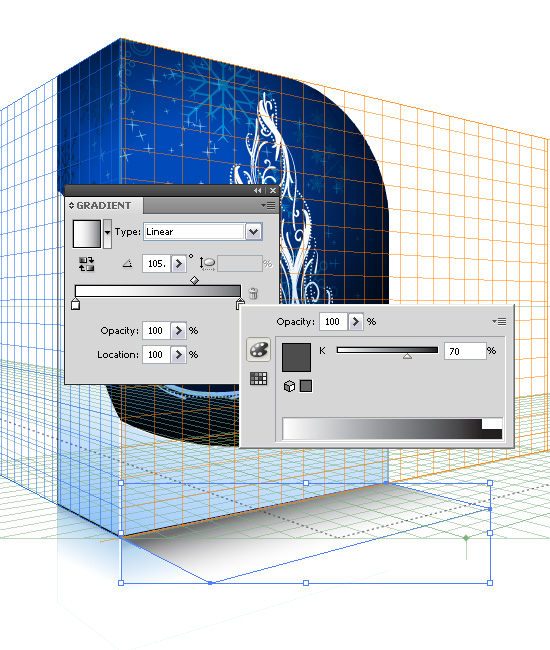Click the reverse gradient icon
The image size is (550, 650).
point(86,264)
